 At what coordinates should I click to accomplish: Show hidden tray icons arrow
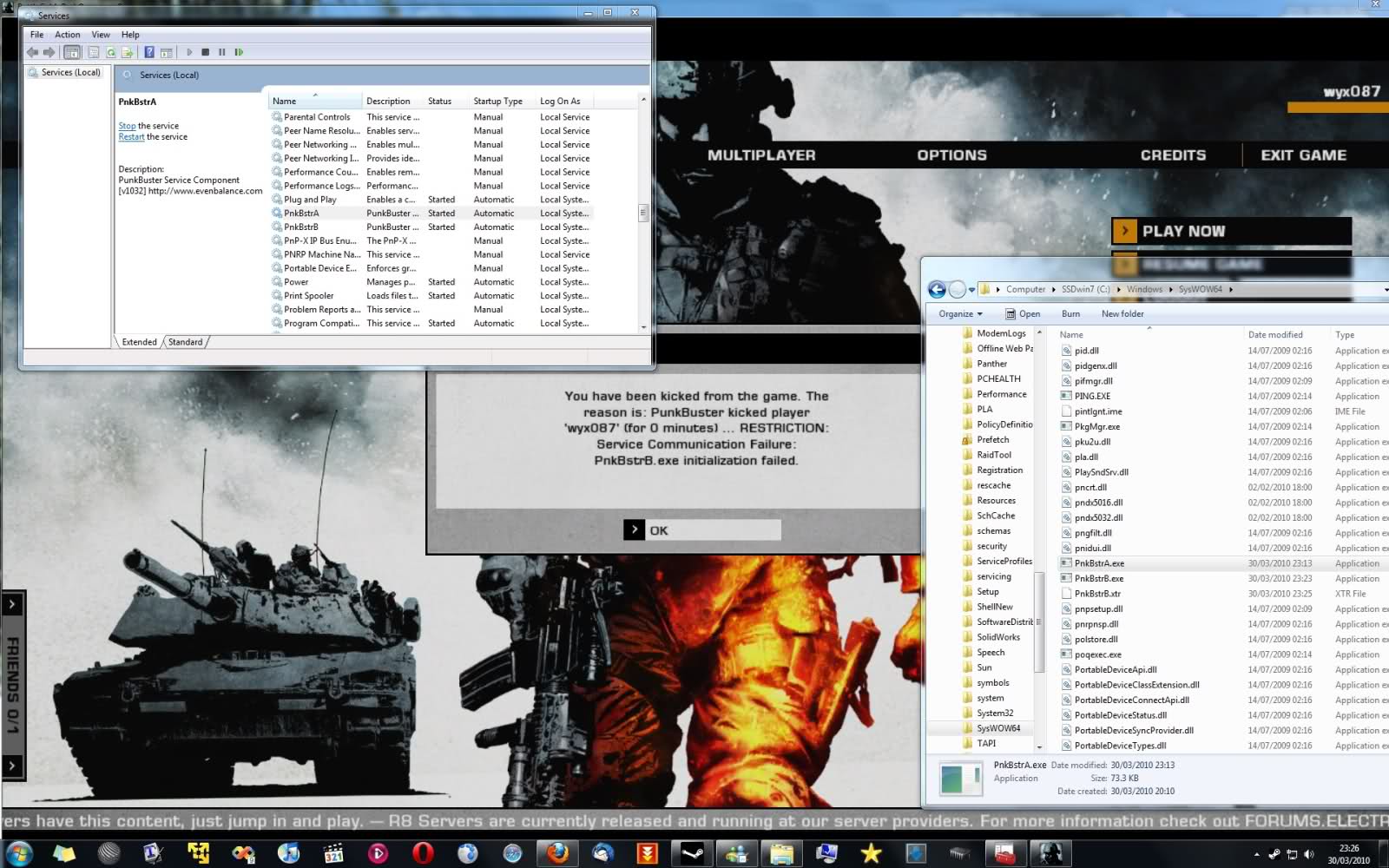point(1256,854)
